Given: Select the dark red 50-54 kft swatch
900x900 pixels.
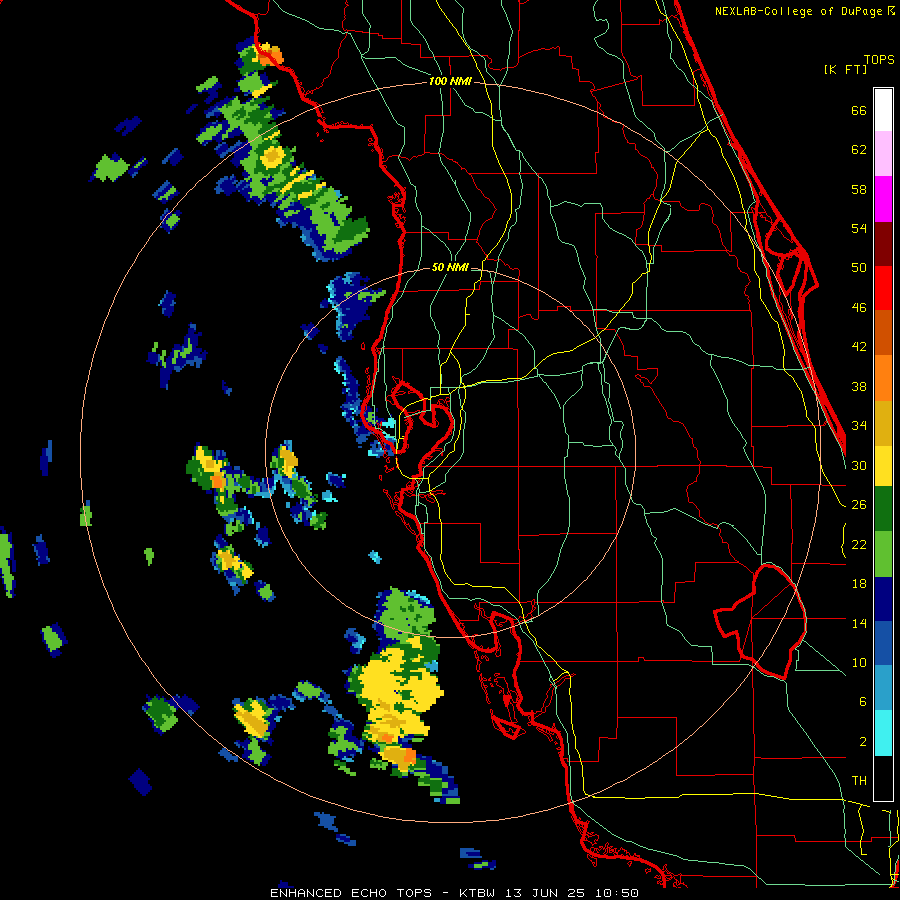Looking at the screenshot, I should [x=883, y=244].
